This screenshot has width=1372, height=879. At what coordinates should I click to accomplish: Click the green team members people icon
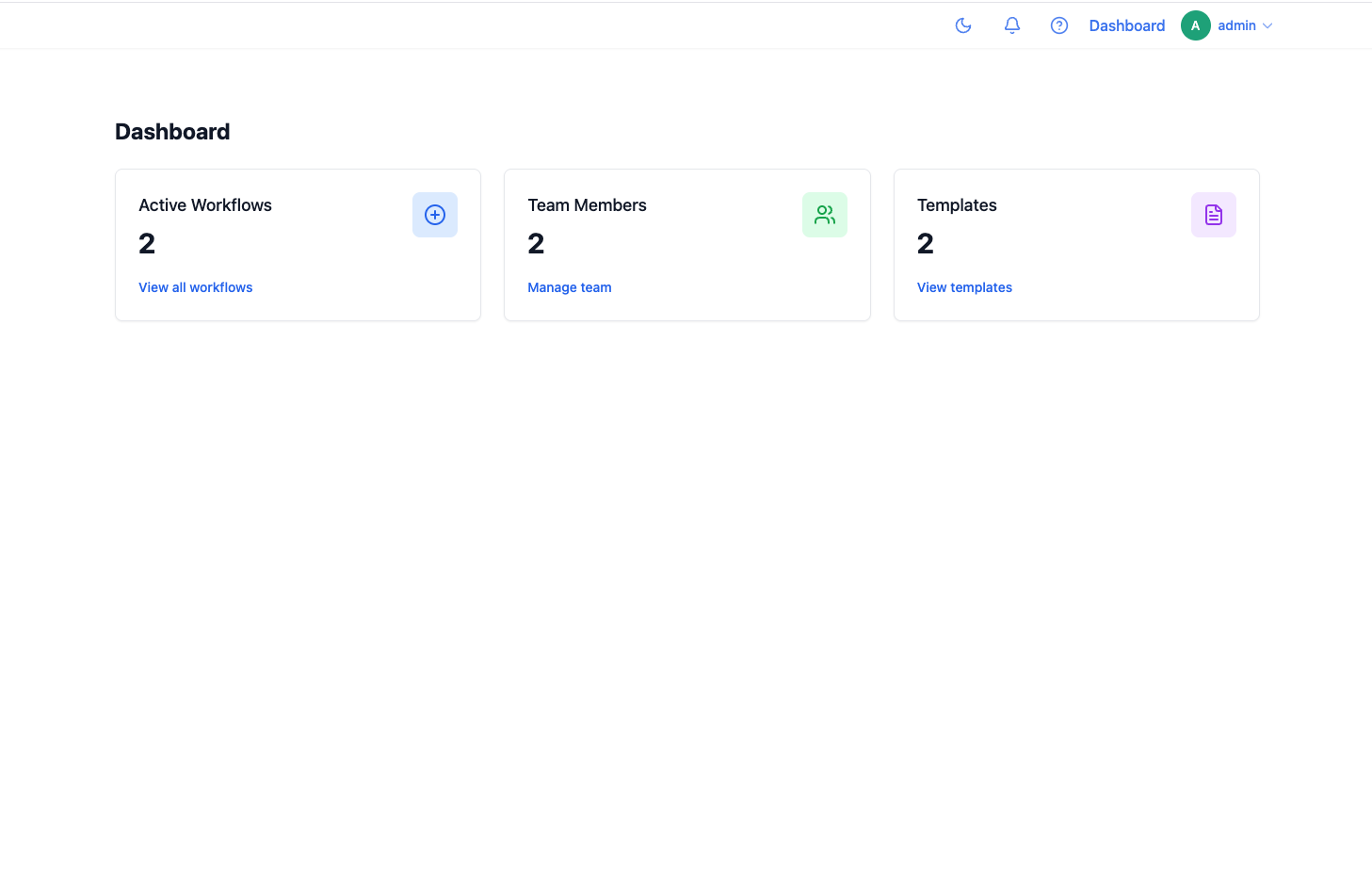click(x=824, y=215)
